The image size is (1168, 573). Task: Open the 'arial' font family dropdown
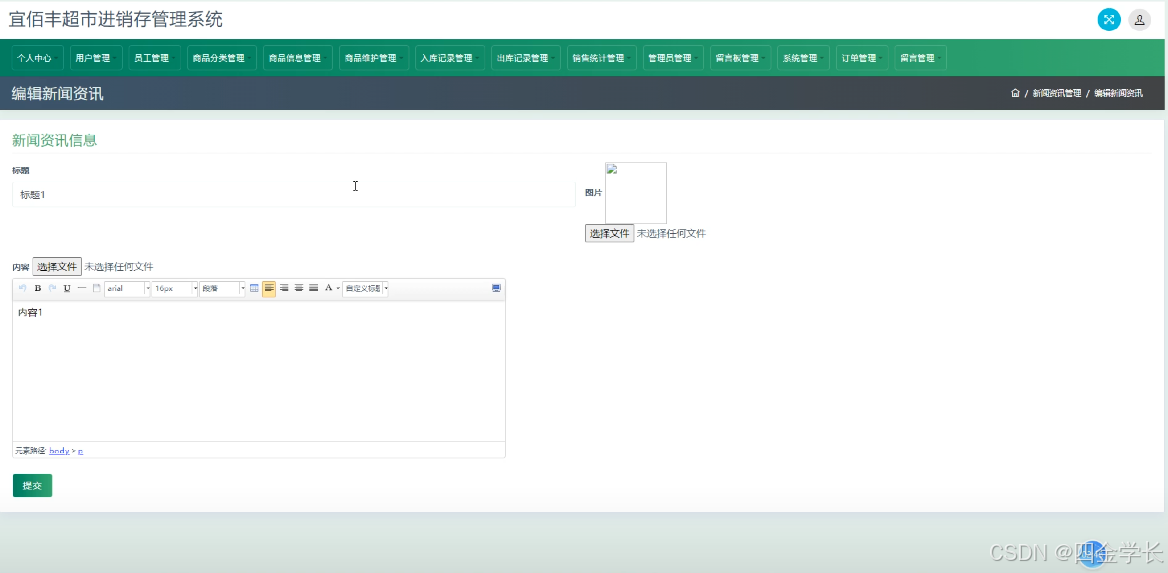click(x=127, y=288)
